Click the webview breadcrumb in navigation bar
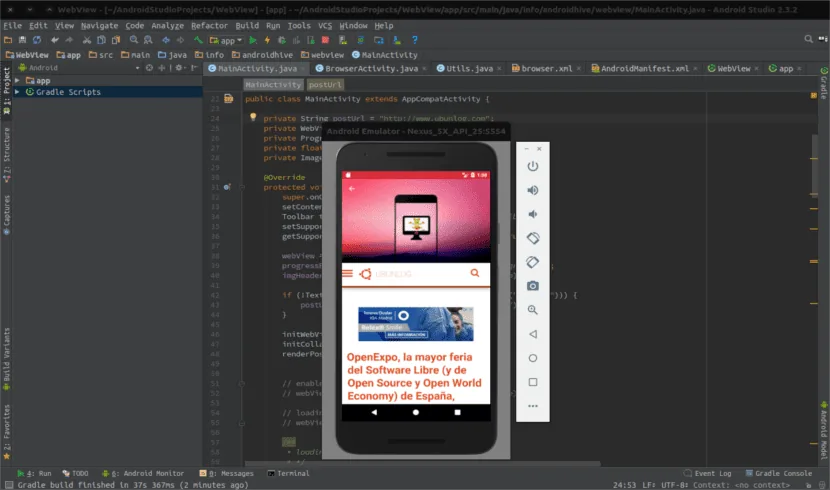The width and height of the screenshot is (830, 490). 322,55
